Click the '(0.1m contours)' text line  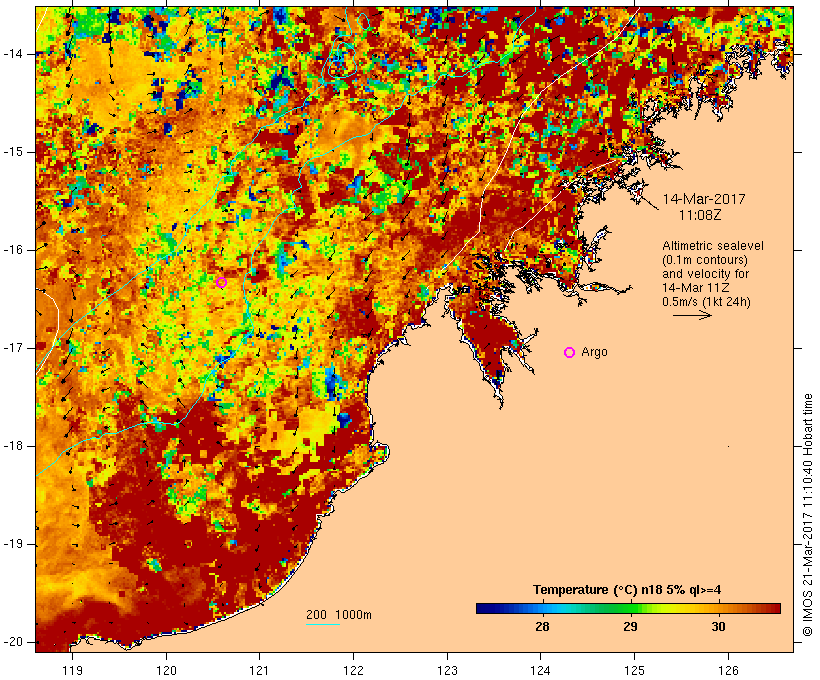pos(705,260)
